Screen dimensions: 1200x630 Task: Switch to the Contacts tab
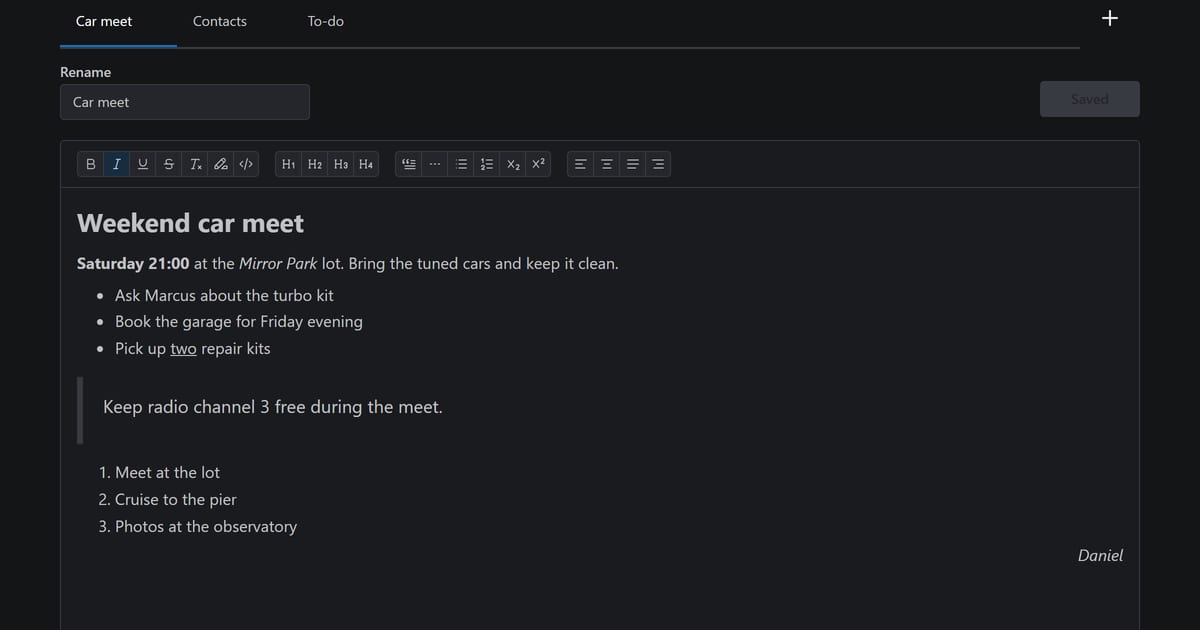click(x=220, y=21)
